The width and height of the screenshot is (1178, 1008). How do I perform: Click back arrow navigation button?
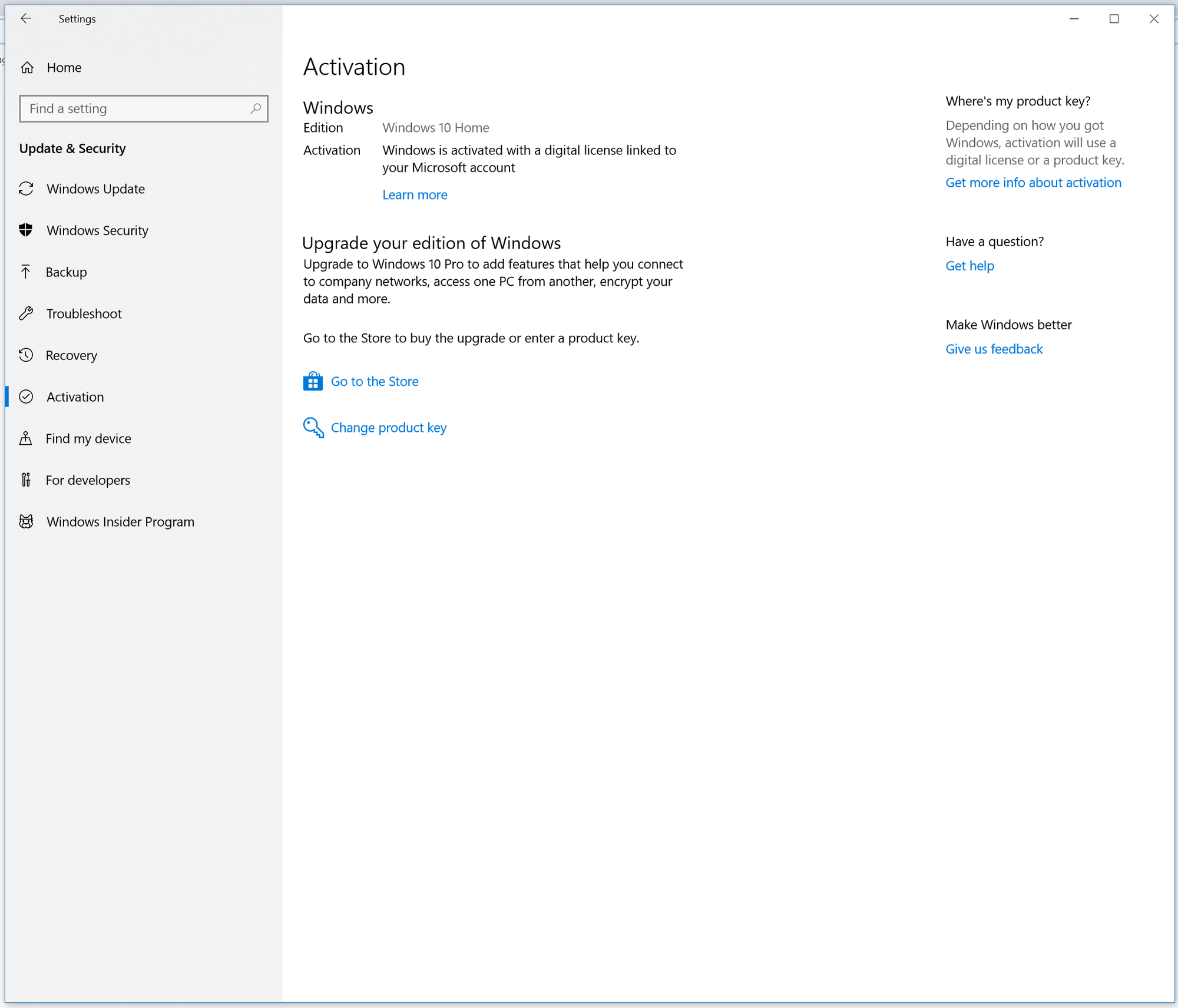pos(27,18)
